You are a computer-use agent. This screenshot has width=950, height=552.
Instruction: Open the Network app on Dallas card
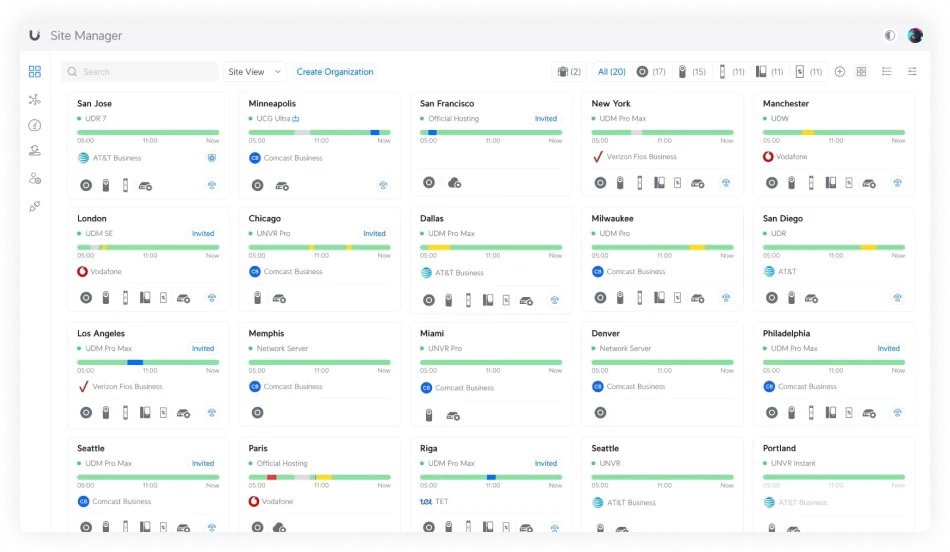click(x=429, y=300)
